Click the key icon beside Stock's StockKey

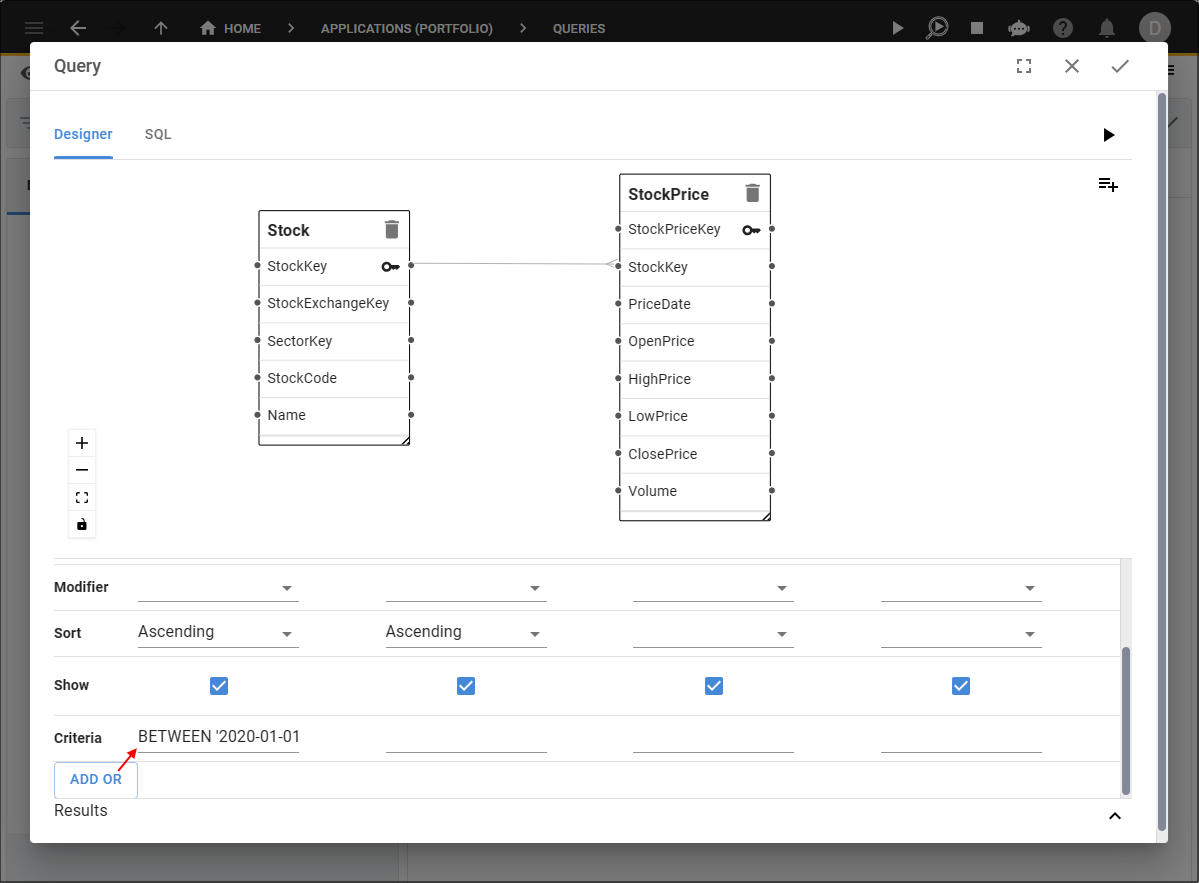tap(390, 266)
